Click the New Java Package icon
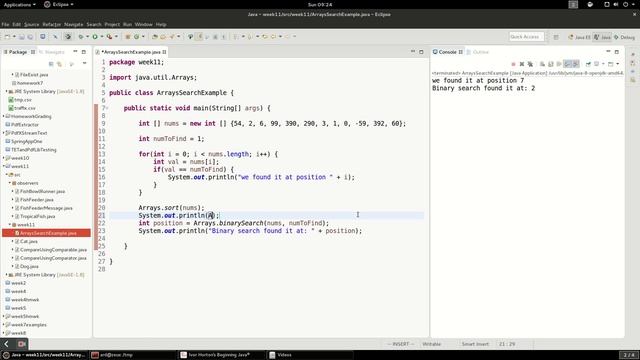640x360 pixels. tap(127, 37)
